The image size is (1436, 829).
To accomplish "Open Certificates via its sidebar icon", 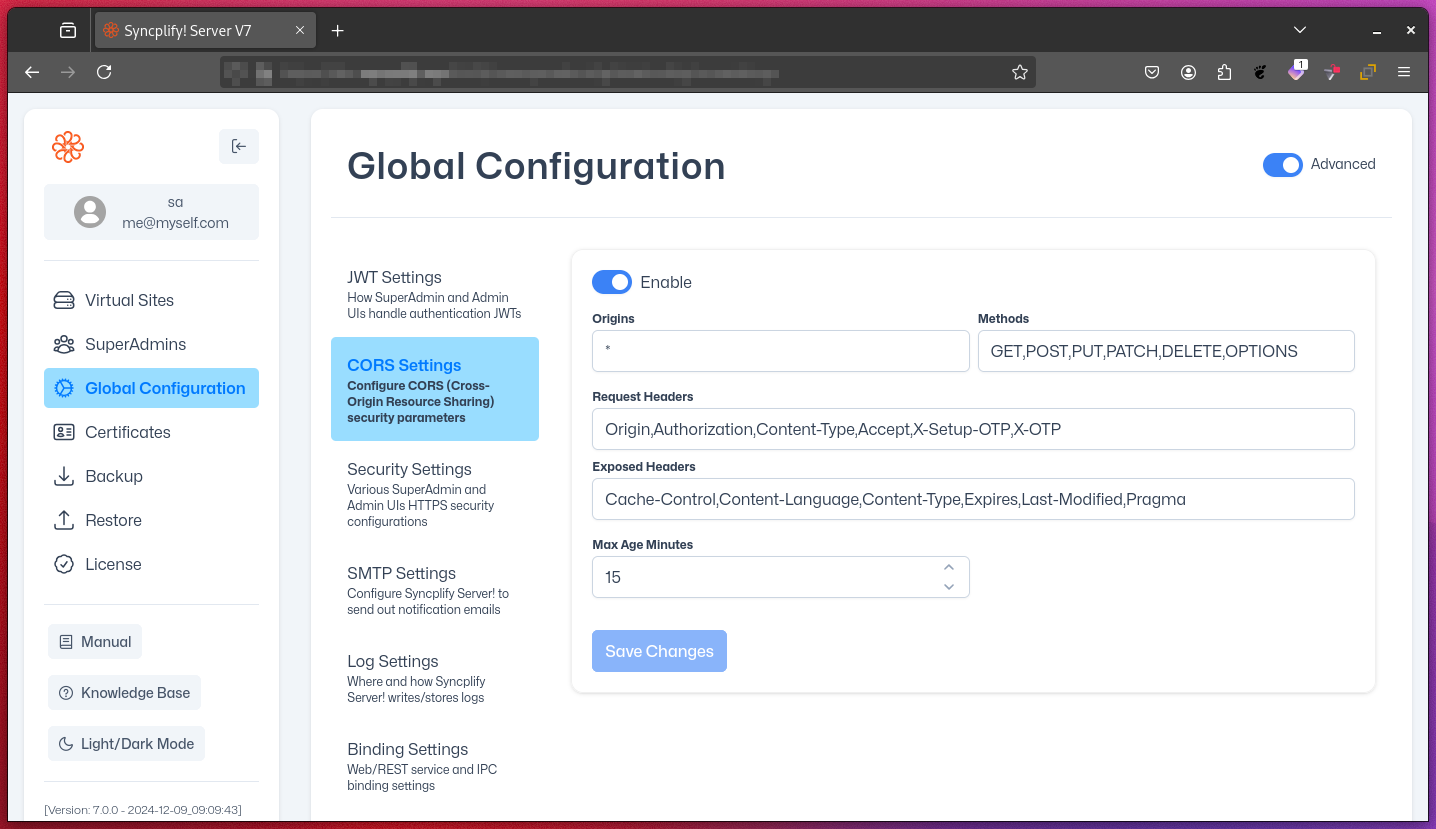I will (63, 432).
